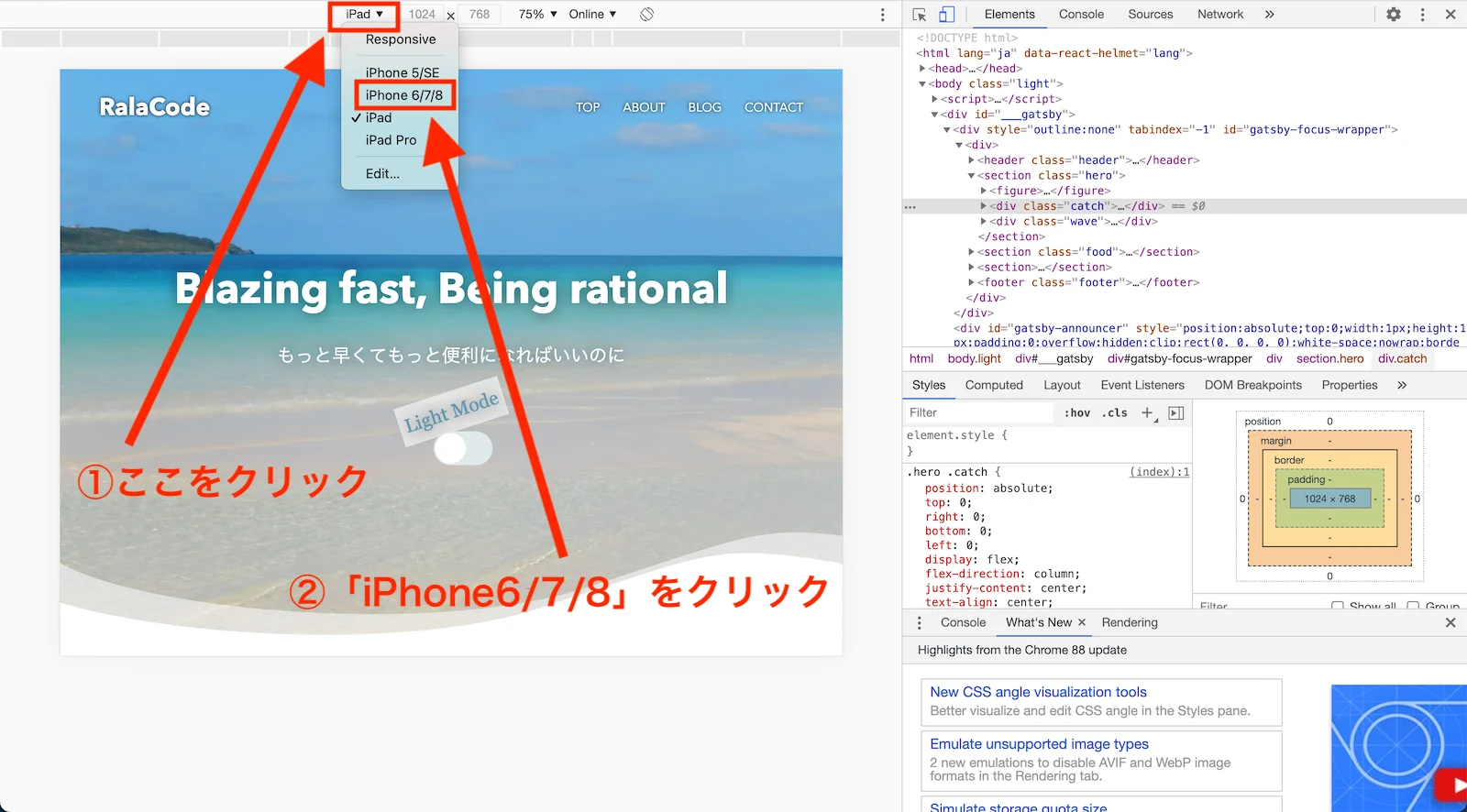Close the bottom drawer
1467x812 pixels.
(x=1450, y=622)
